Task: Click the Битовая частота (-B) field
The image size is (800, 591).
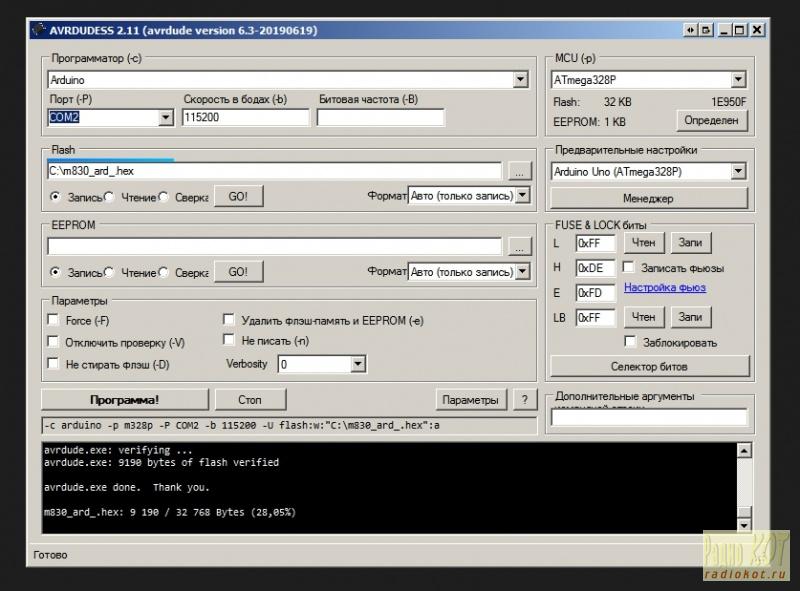Action: coord(381,118)
